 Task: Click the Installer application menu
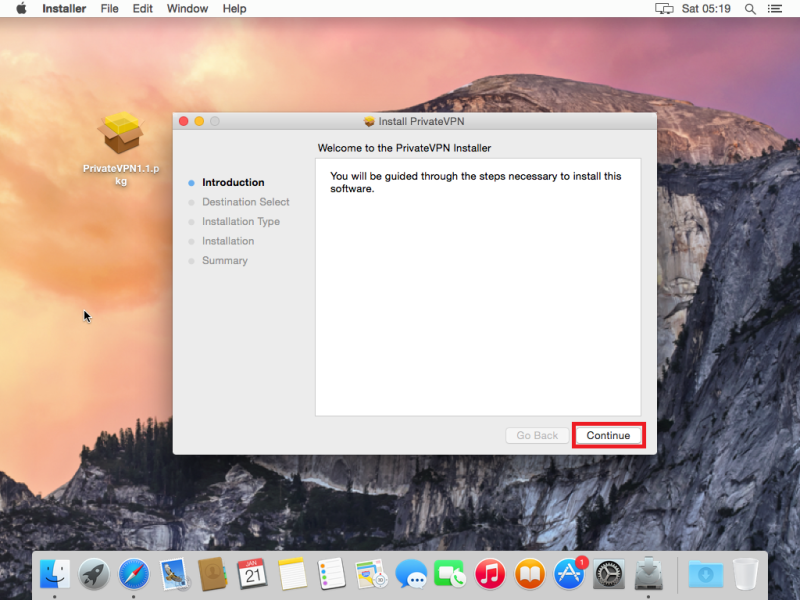point(64,9)
